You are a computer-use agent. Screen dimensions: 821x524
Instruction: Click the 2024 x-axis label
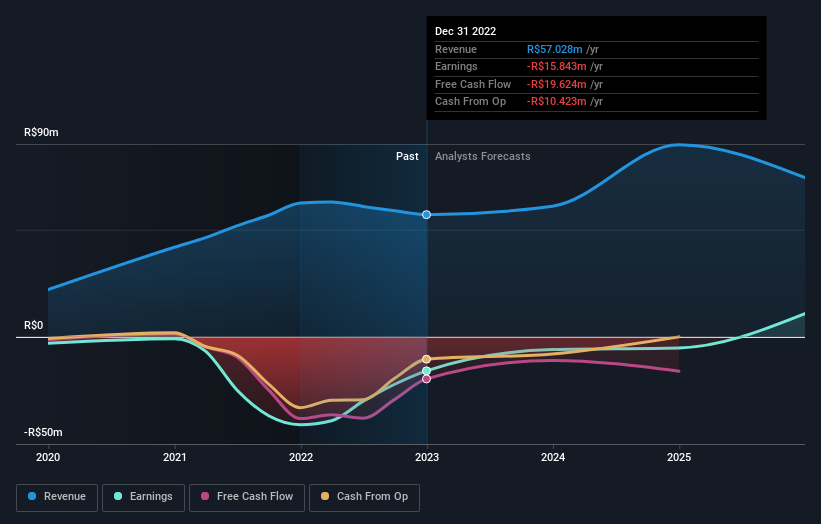pyautogui.click(x=553, y=457)
